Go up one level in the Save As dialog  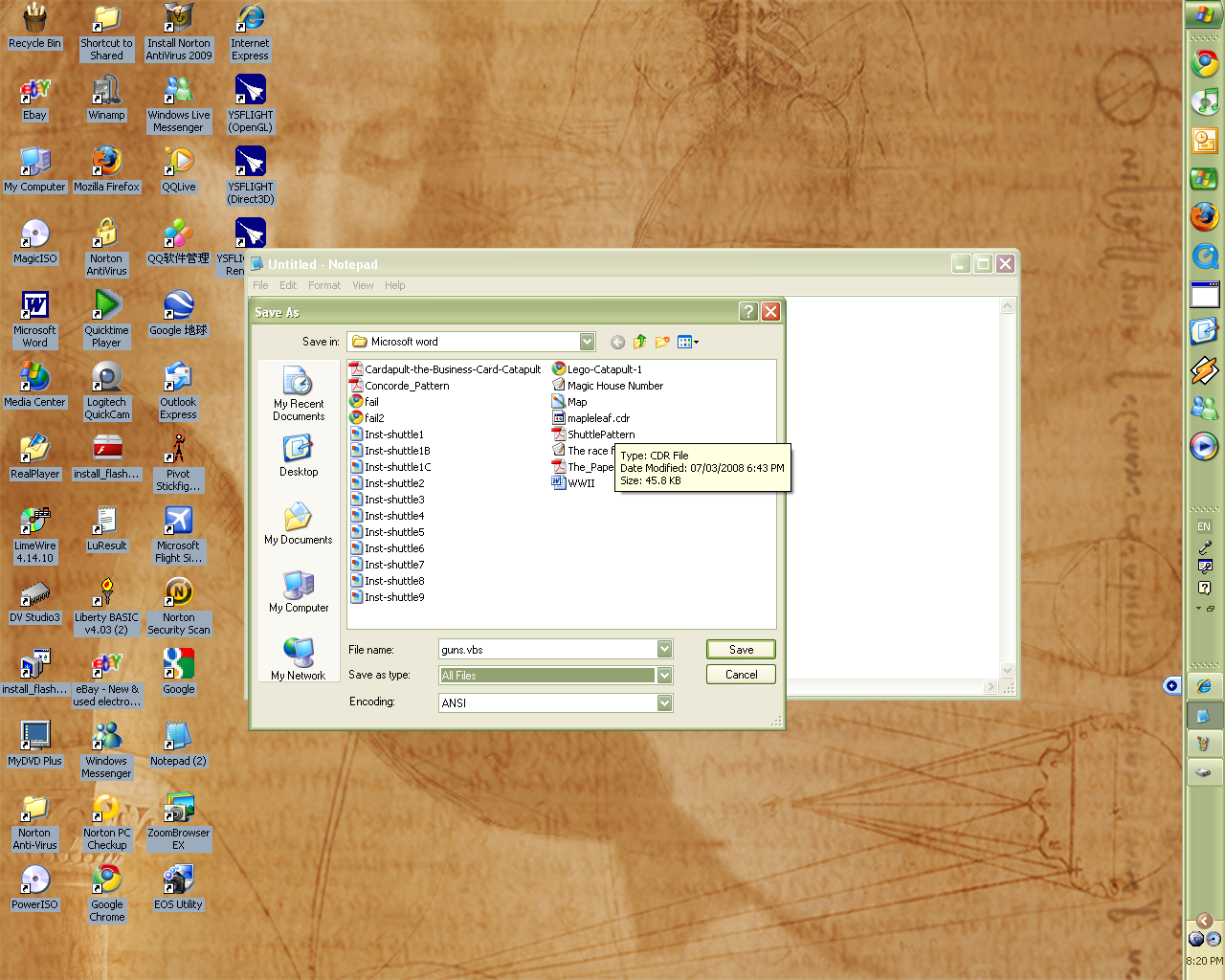[638, 342]
